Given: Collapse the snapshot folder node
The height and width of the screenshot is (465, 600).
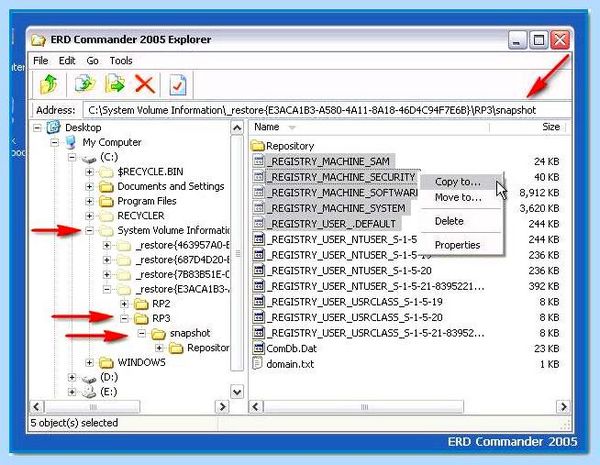Looking at the screenshot, I should pyautogui.click(x=142, y=333).
